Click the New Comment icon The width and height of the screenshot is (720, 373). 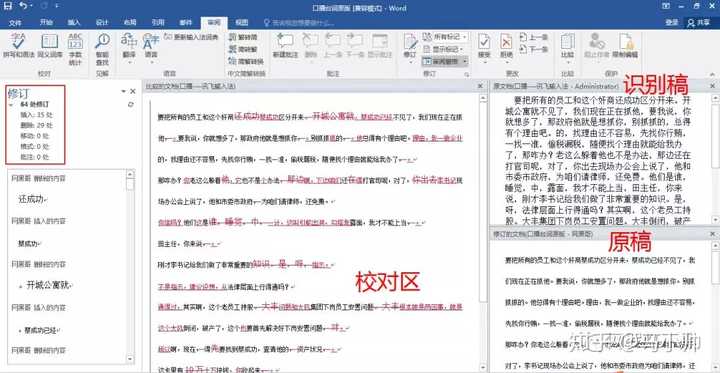pyautogui.click(x=285, y=45)
